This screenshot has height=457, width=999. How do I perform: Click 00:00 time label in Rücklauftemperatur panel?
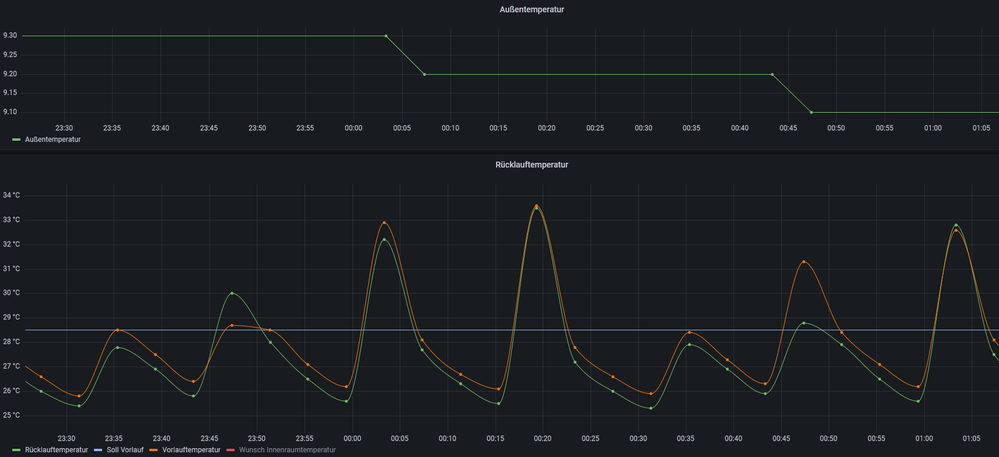tap(352, 439)
